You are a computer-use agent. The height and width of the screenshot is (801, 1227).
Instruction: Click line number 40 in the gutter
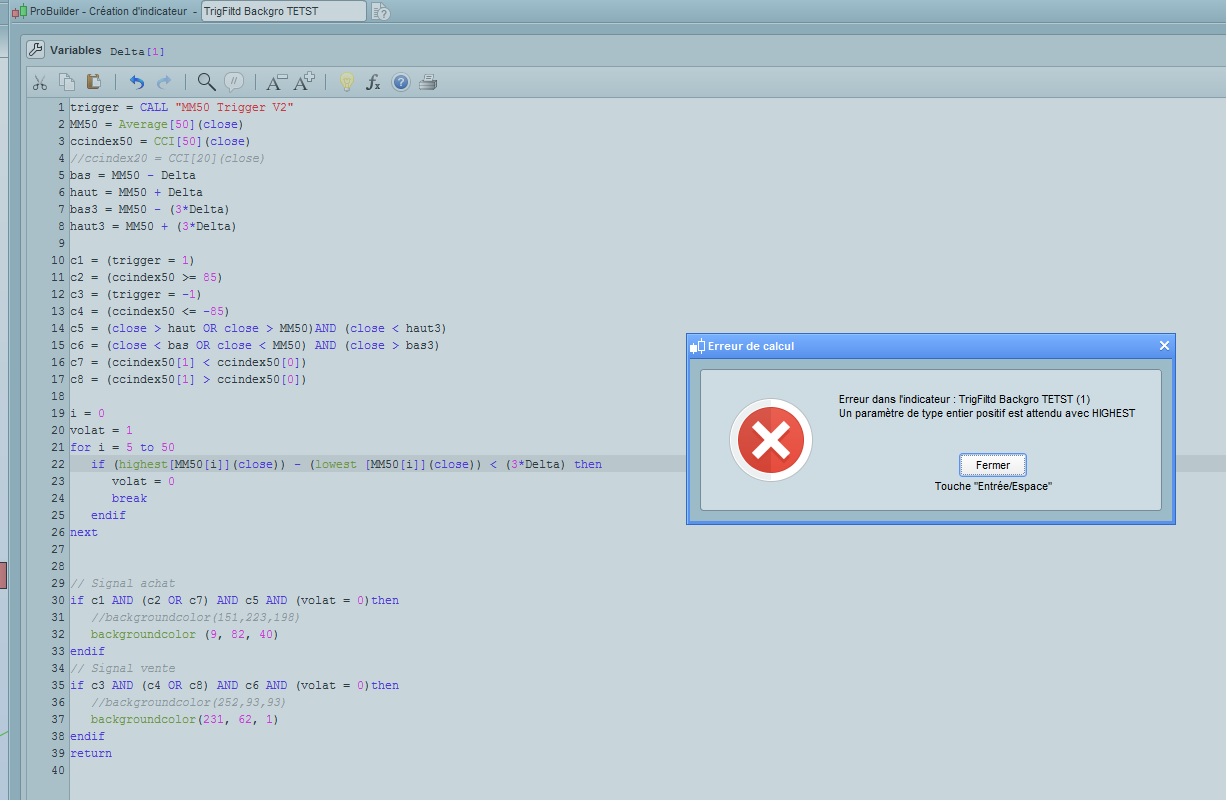point(57,770)
